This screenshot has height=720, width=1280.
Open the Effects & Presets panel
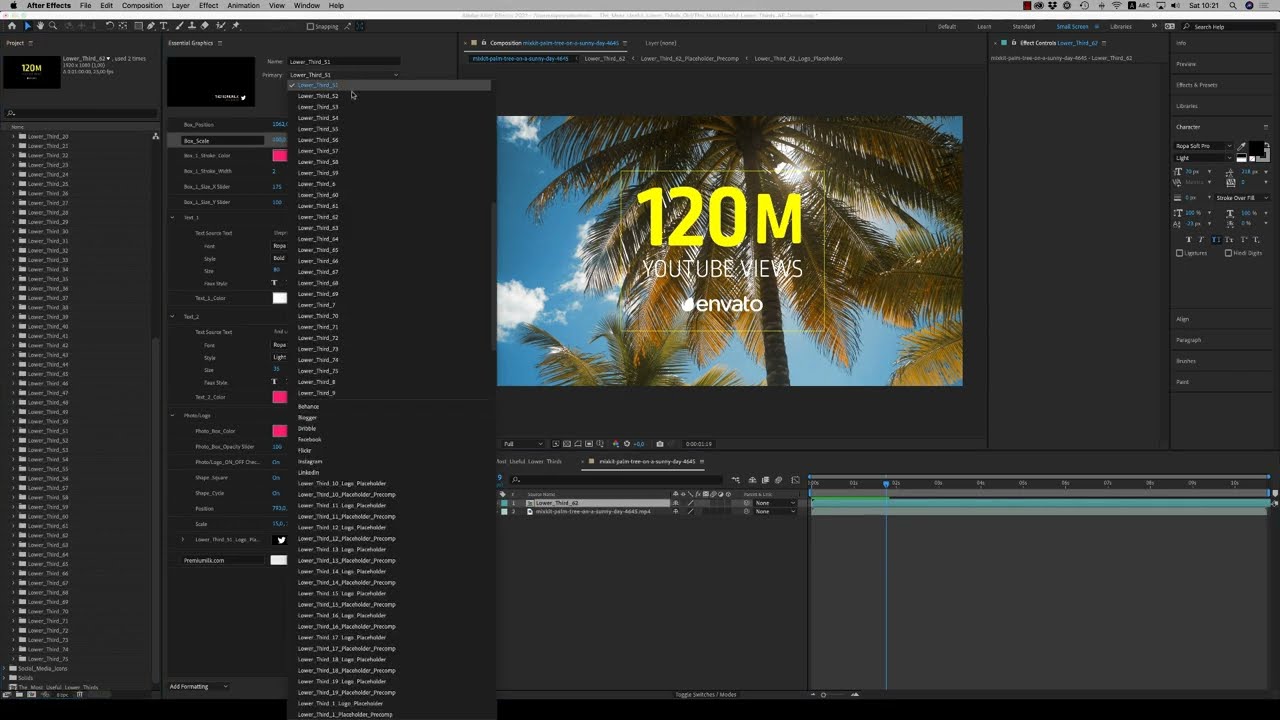point(1197,85)
